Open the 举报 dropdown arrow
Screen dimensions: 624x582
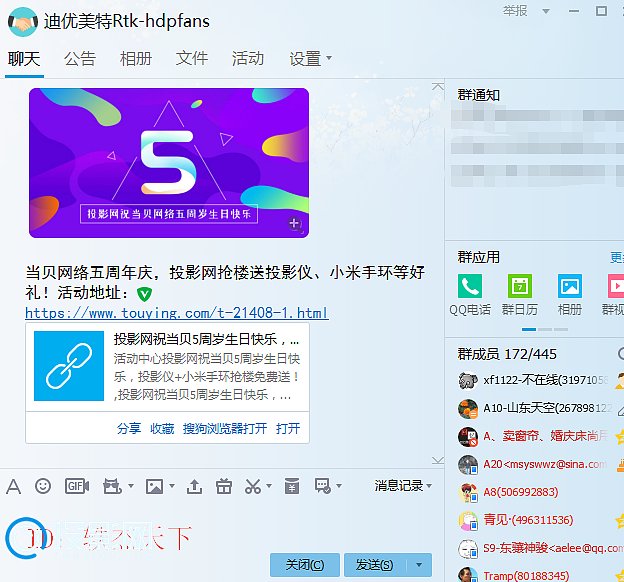pos(546,12)
